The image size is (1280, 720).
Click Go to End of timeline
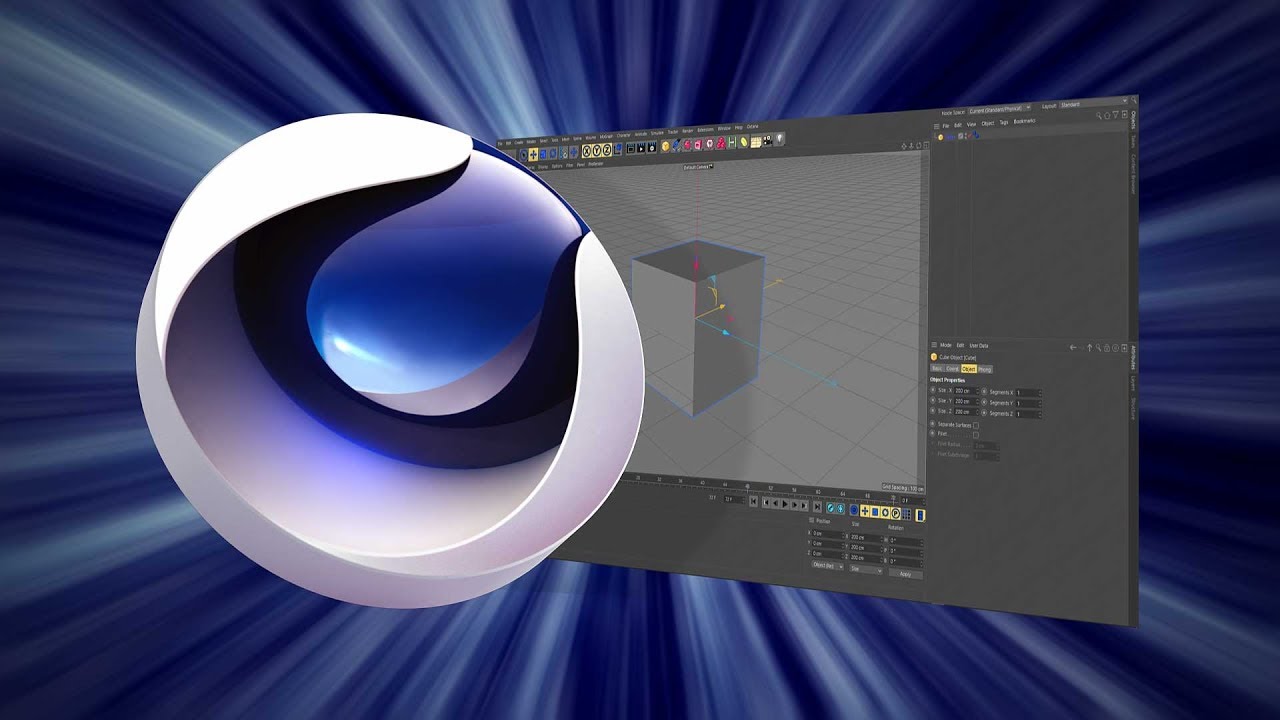pyautogui.click(x=817, y=507)
